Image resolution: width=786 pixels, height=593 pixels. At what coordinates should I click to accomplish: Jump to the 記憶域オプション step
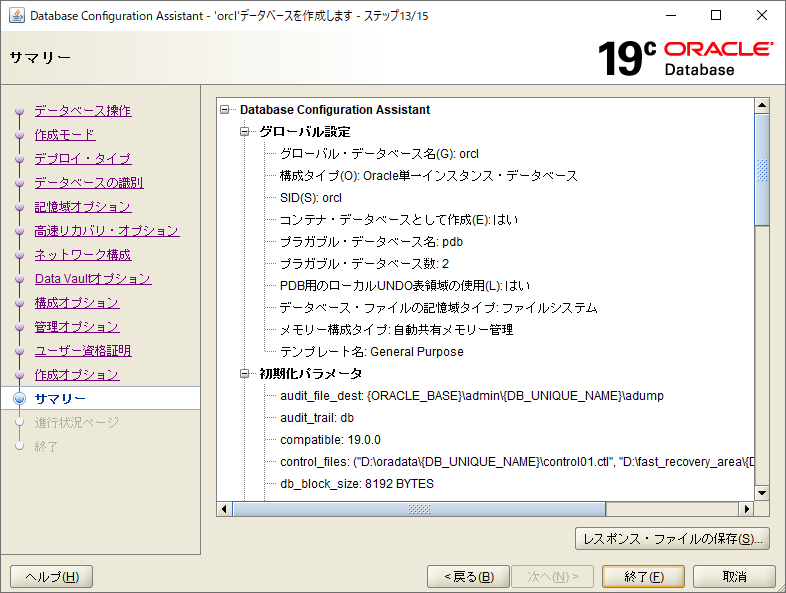(83, 207)
